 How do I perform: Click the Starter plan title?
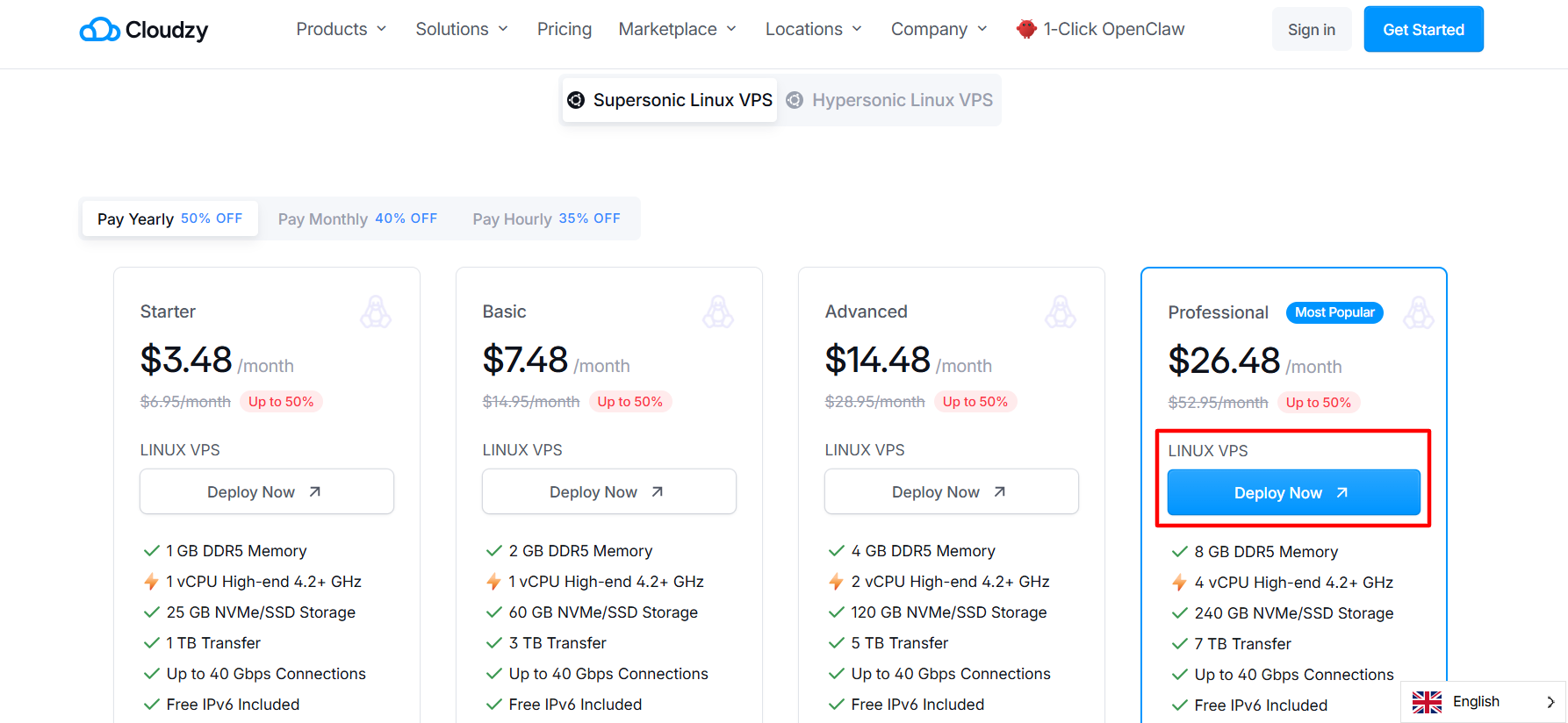168,311
